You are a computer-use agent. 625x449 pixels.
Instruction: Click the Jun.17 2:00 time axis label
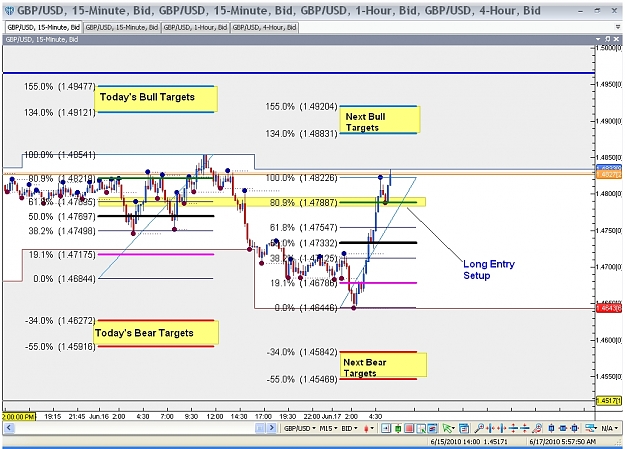[x=340, y=416]
